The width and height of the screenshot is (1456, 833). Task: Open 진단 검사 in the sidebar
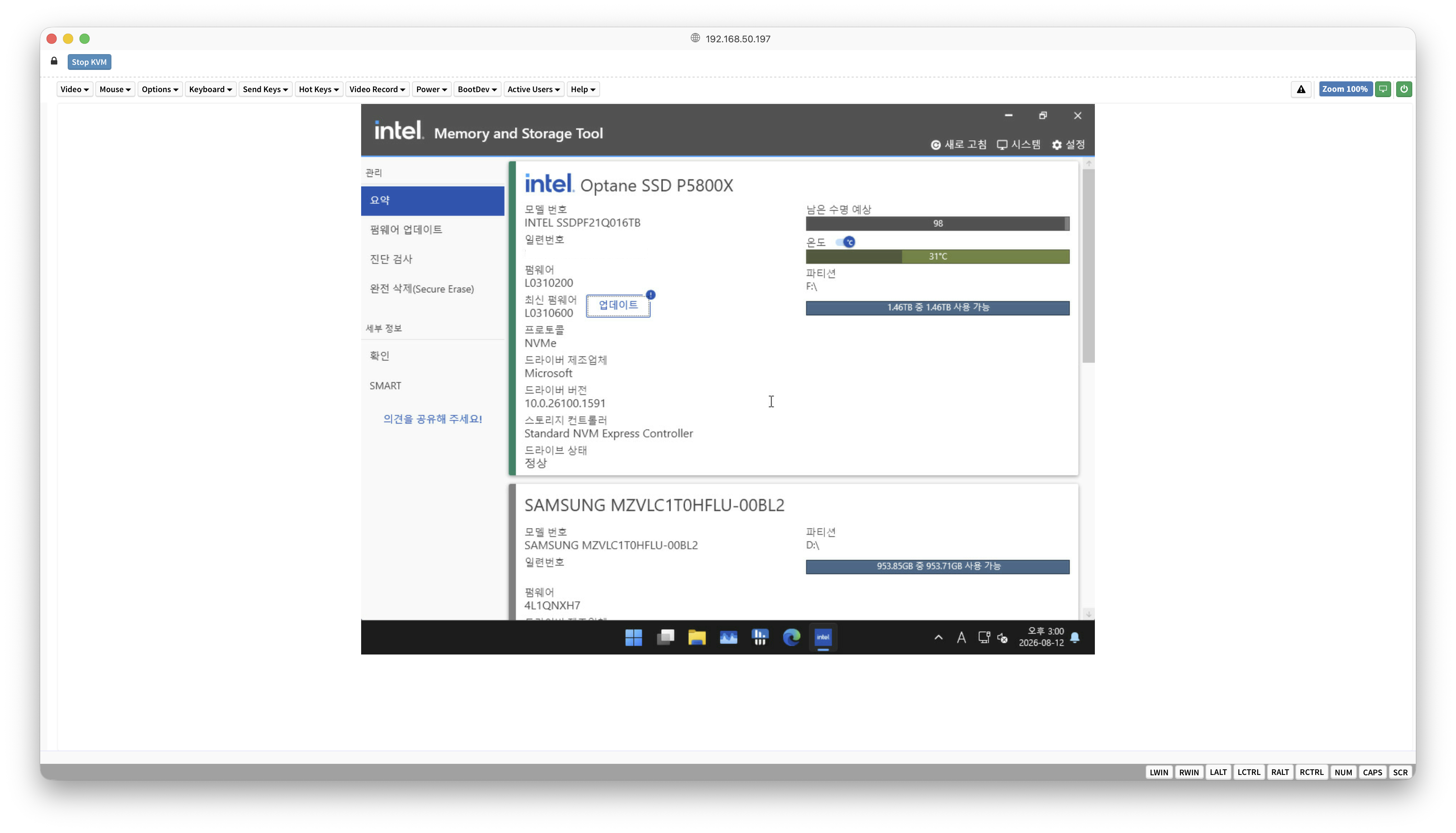(x=432, y=259)
